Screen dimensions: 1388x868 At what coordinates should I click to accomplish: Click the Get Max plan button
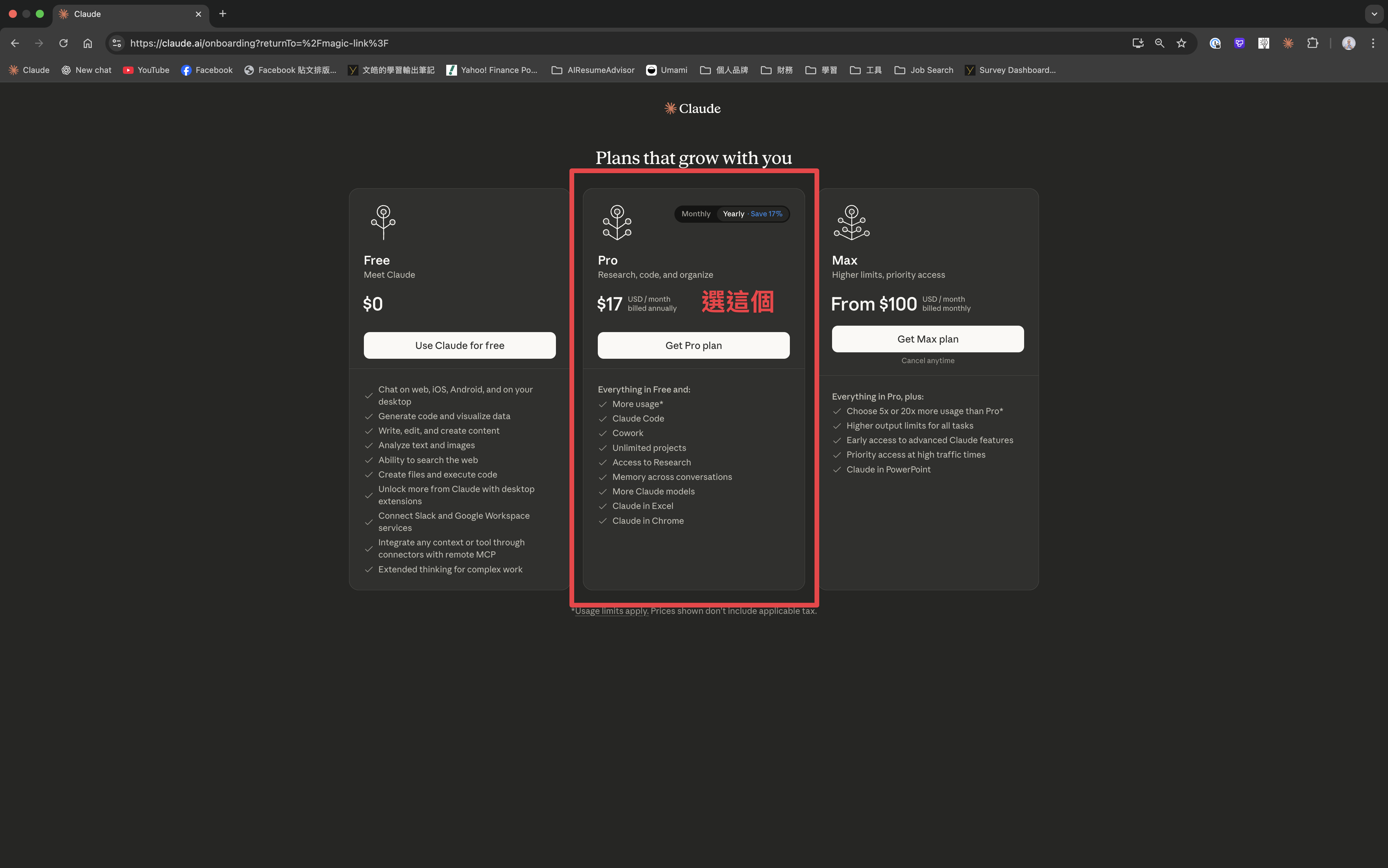coord(928,339)
